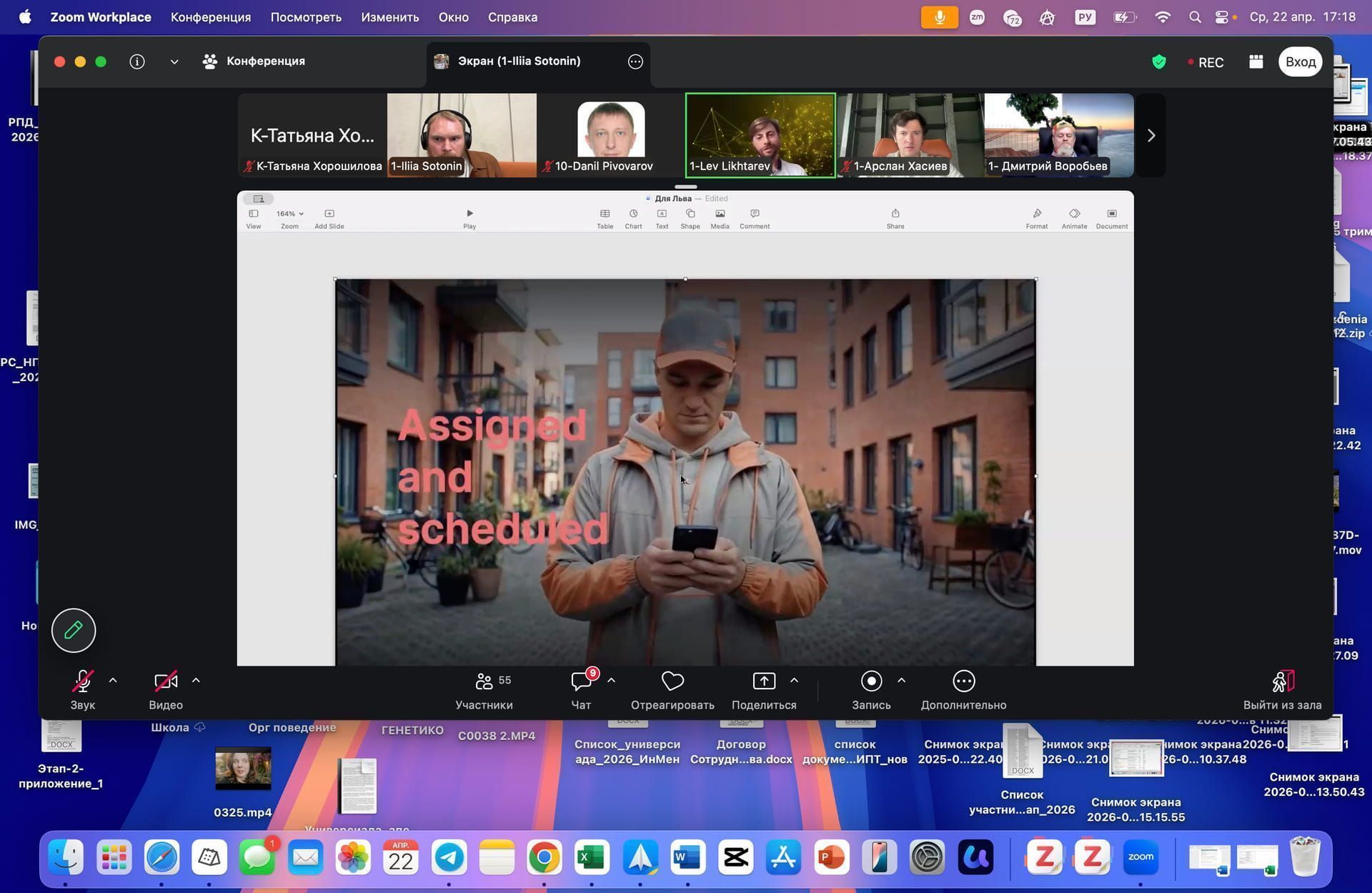Click the green encryption shield icon

pyautogui.click(x=1158, y=62)
